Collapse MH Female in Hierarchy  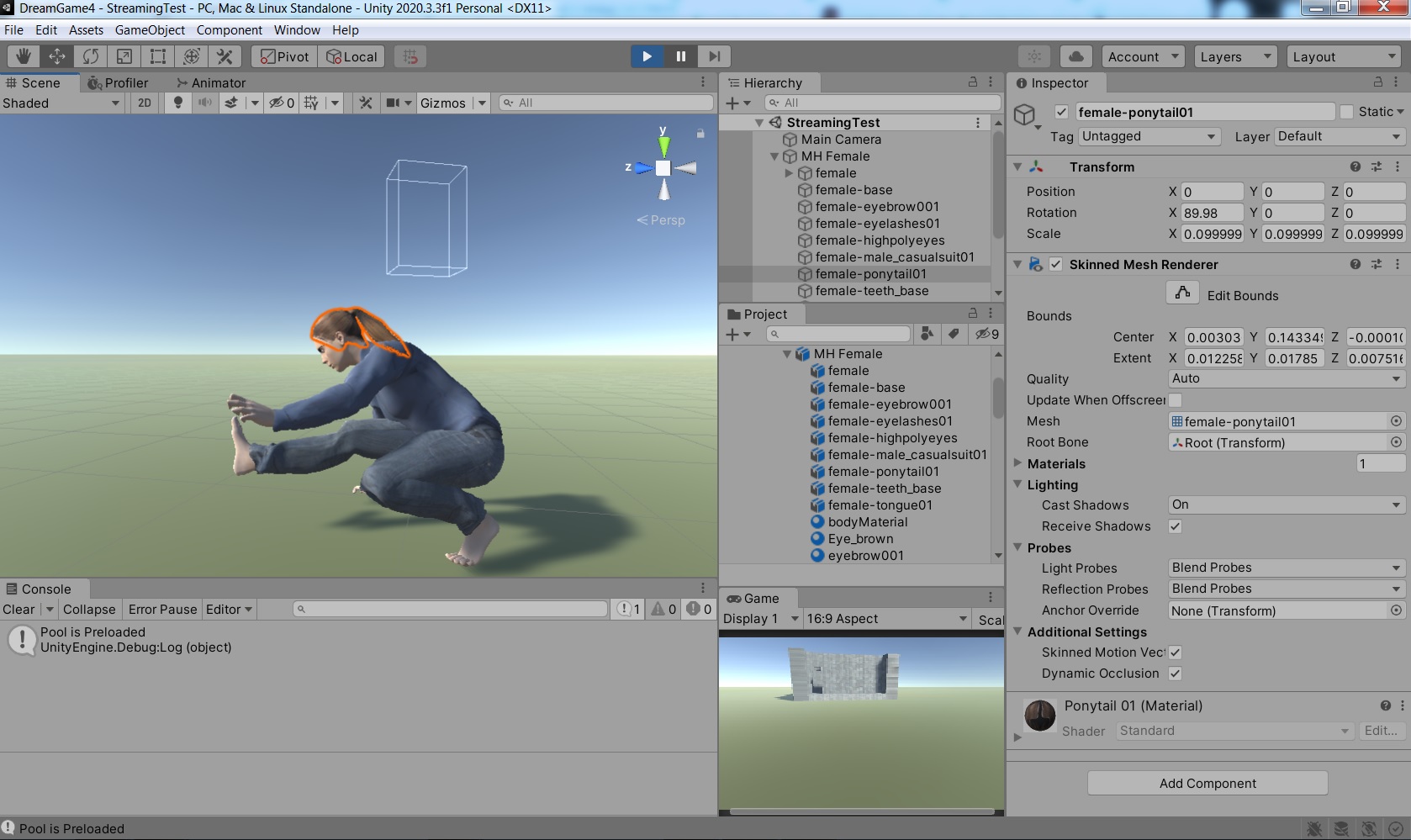coord(774,156)
